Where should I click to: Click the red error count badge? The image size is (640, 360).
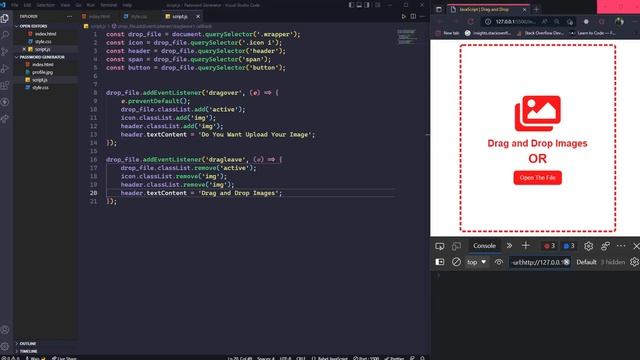tap(549, 246)
